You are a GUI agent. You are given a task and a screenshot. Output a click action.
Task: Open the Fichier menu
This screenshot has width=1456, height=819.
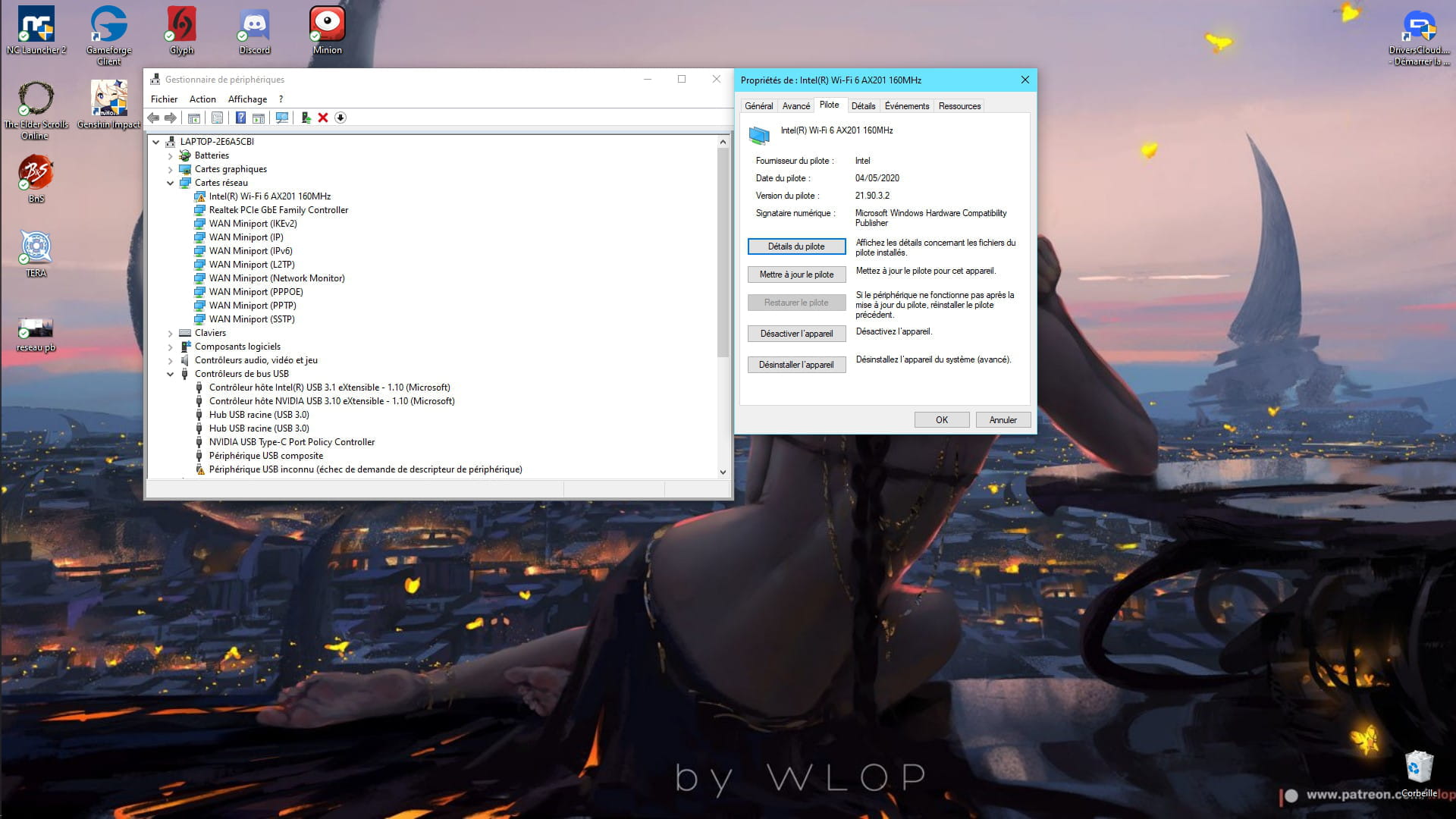coord(164,99)
